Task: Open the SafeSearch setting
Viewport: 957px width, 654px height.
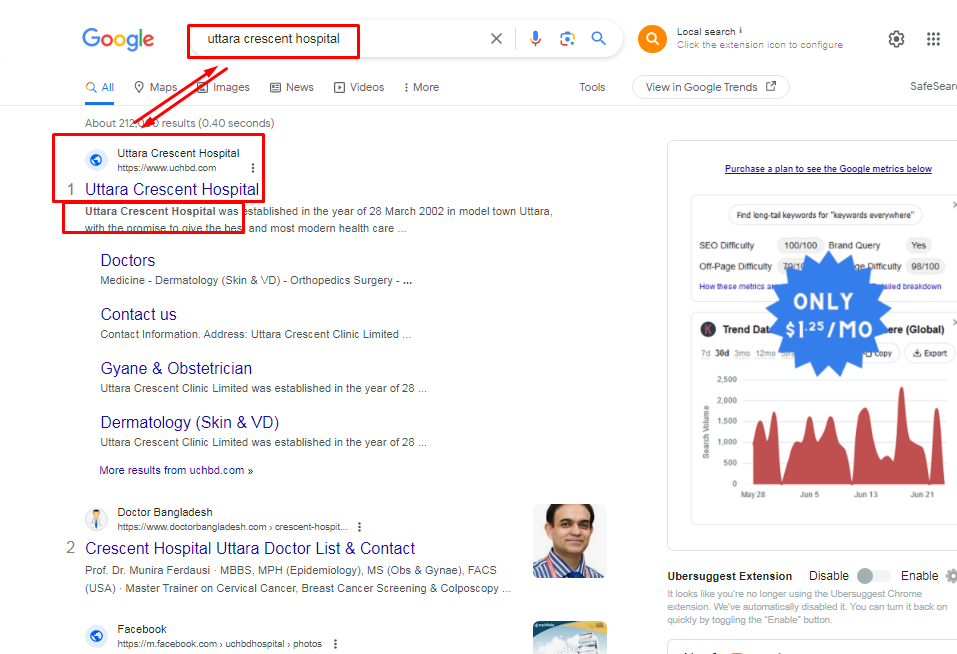Action: pyautogui.click(x=933, y=86)
